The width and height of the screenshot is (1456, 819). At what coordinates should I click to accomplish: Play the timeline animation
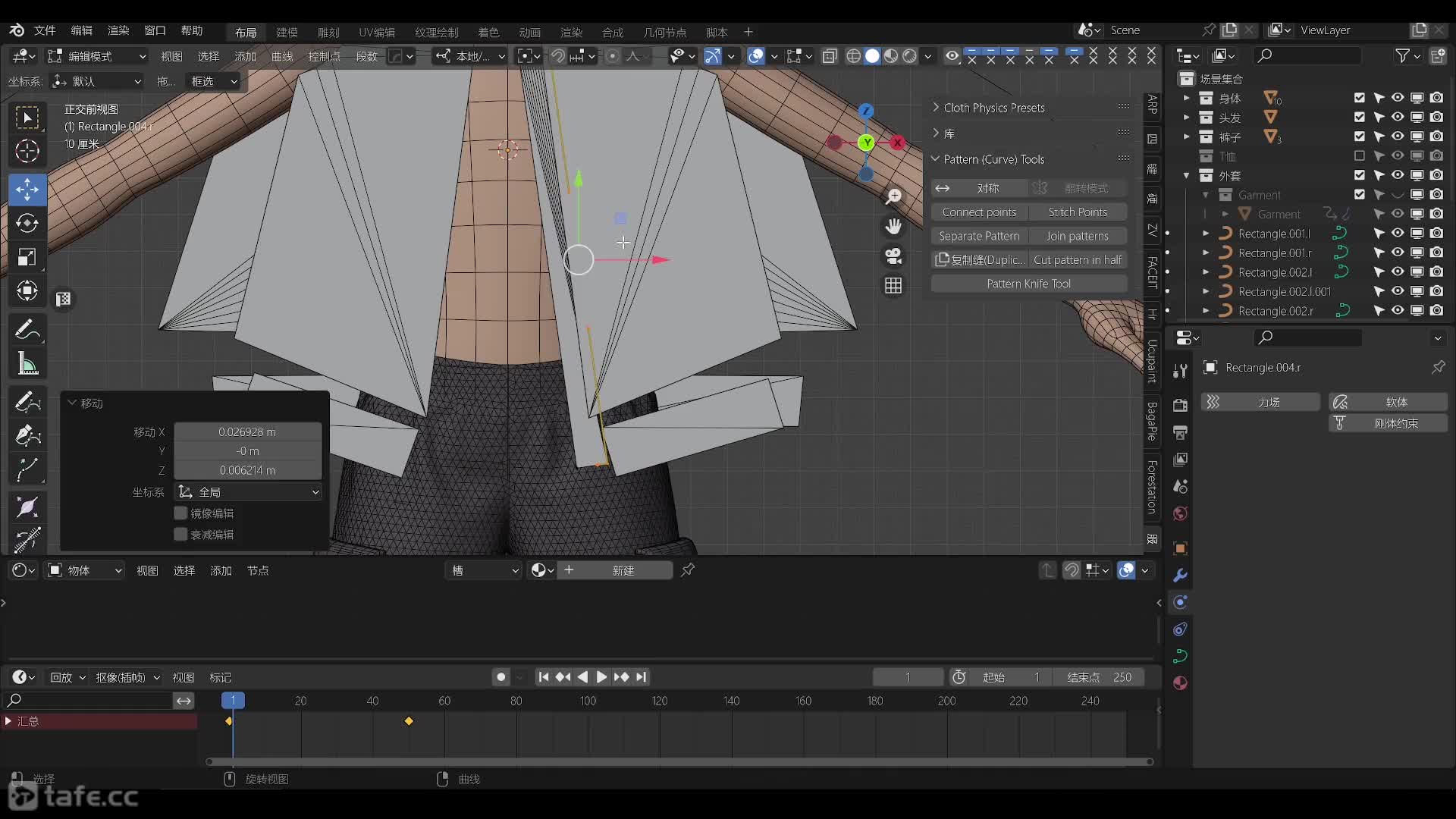point(601,677)
